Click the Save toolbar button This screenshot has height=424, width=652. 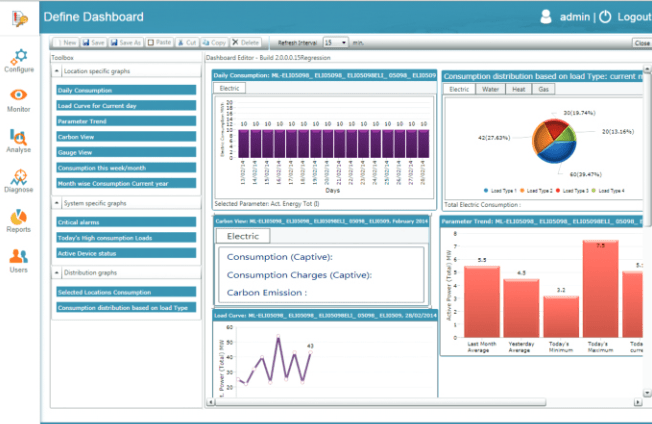click(95, 43)
